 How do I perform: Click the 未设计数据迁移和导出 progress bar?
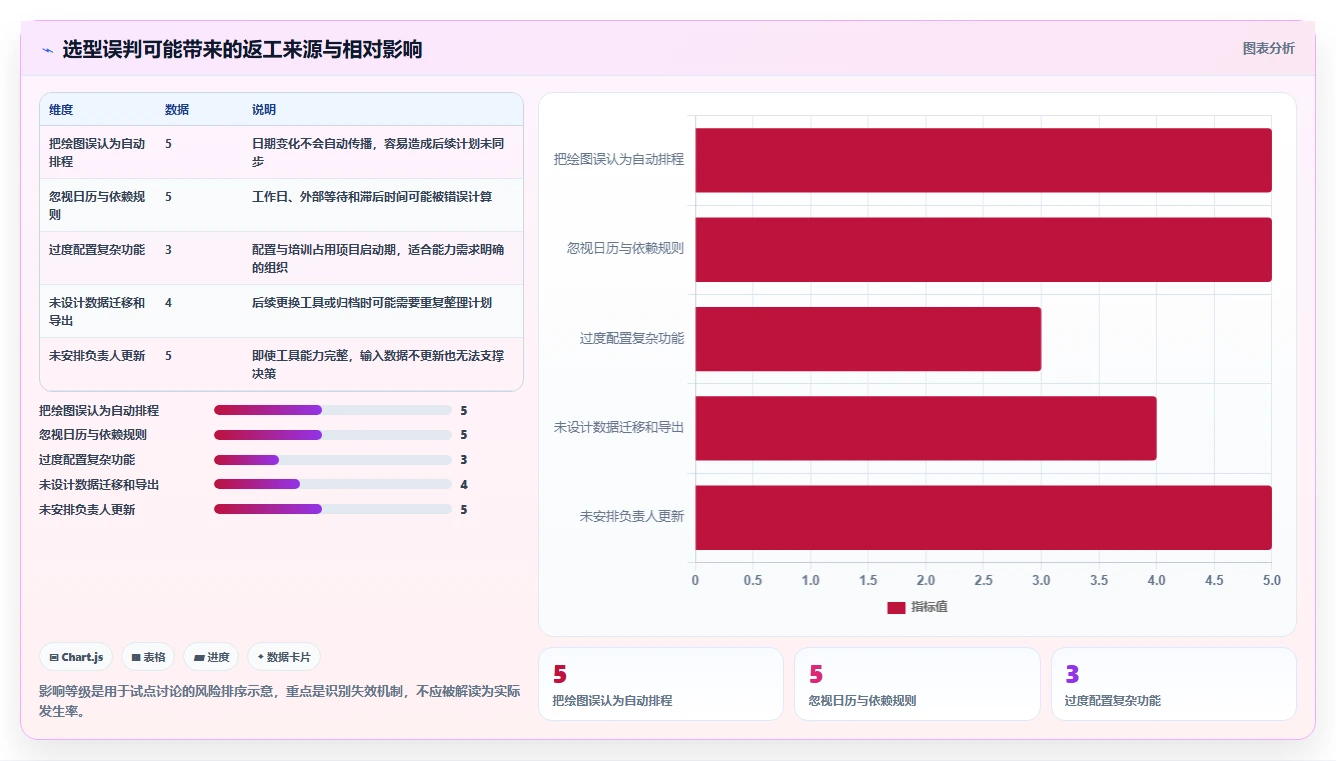point(333,484)
